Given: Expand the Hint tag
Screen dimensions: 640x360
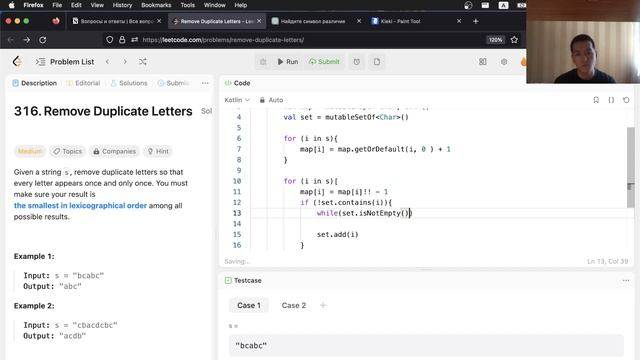Looking at the screenshot, I should point(158,151).
